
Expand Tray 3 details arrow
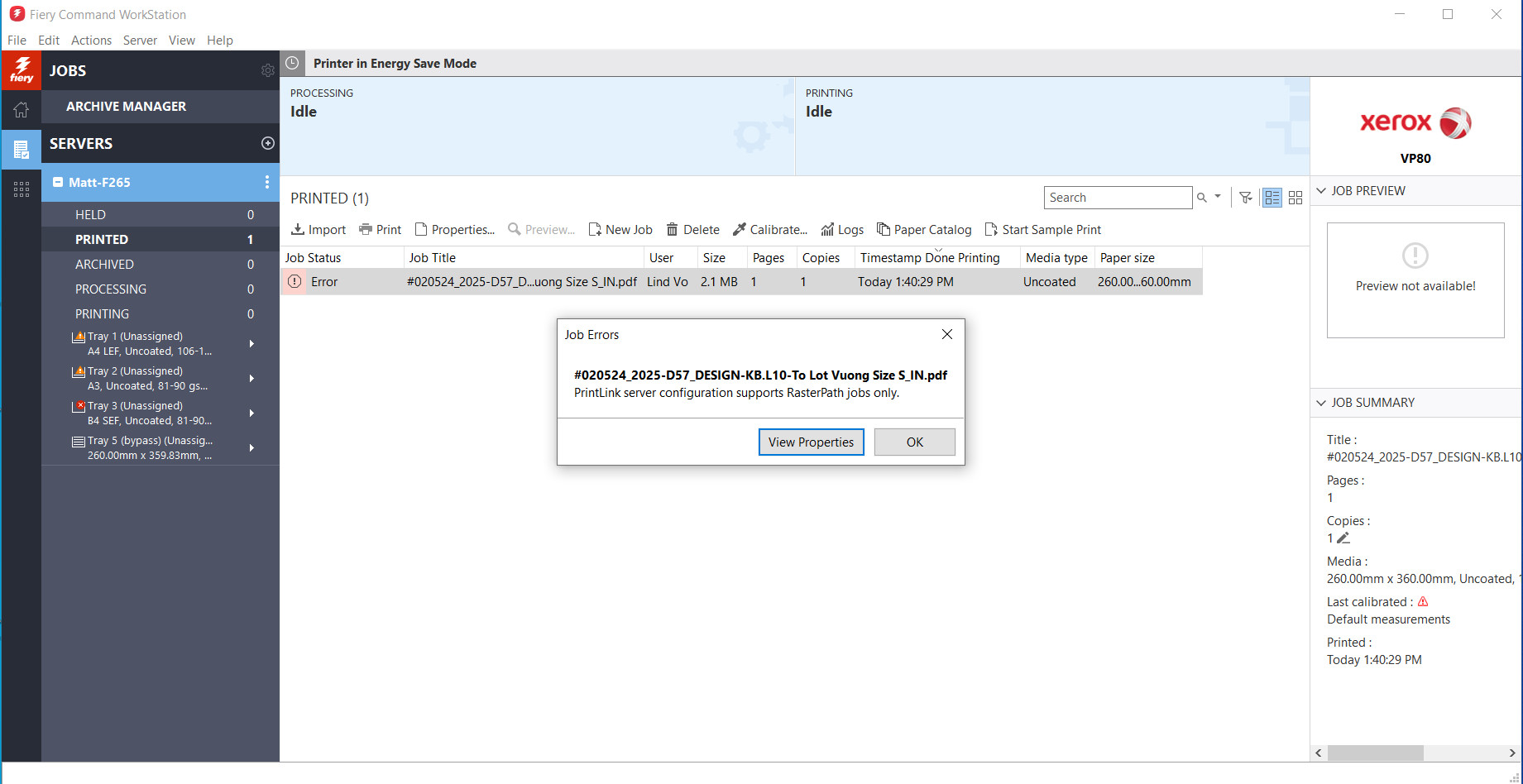coord(251,413)
